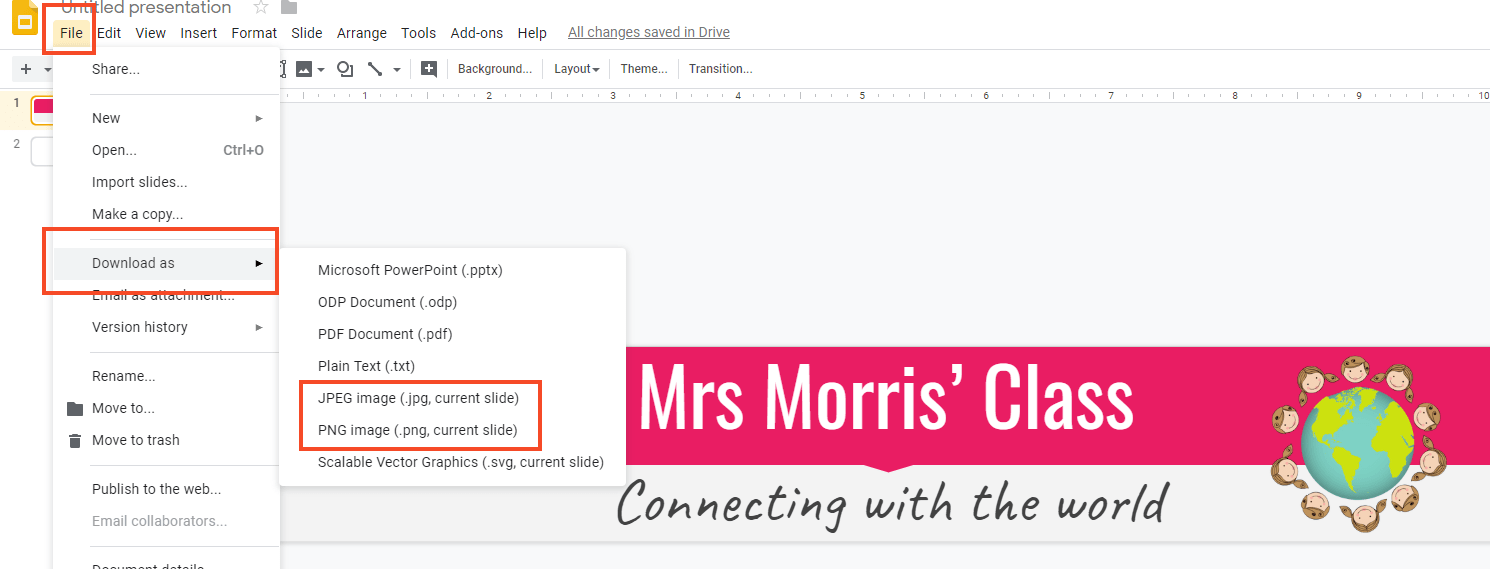Click Move to trash in File menu
This screenshot has height=569, width=1490.
point(135,440)
